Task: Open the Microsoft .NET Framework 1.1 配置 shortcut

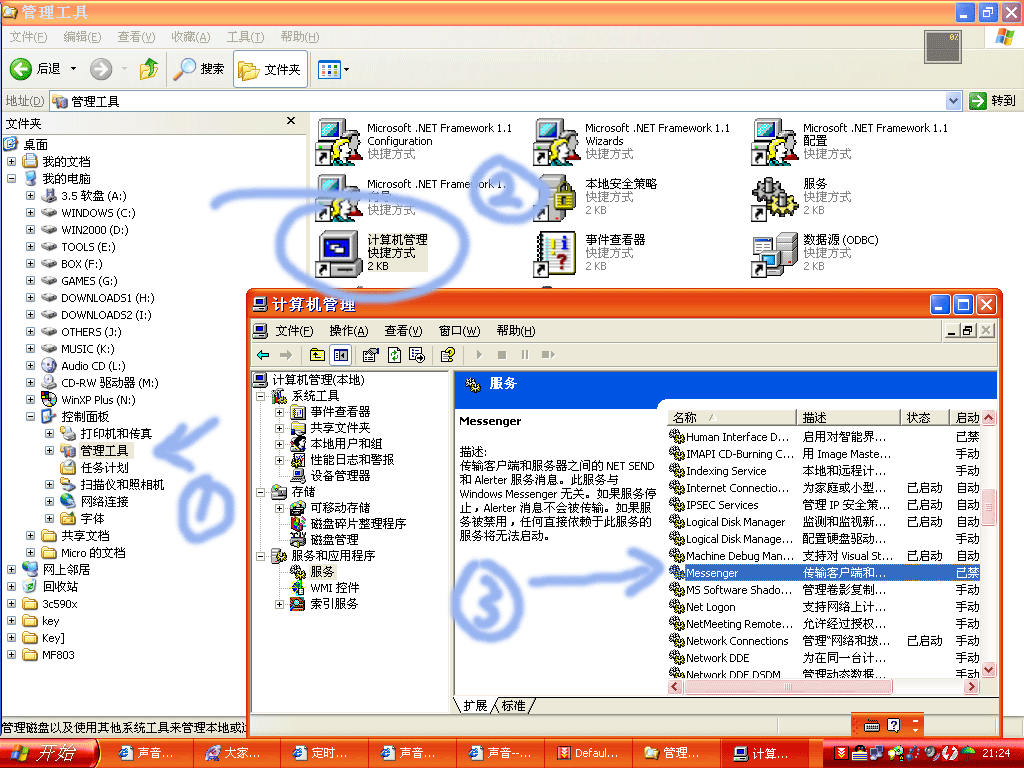Action: pos(774,141)
